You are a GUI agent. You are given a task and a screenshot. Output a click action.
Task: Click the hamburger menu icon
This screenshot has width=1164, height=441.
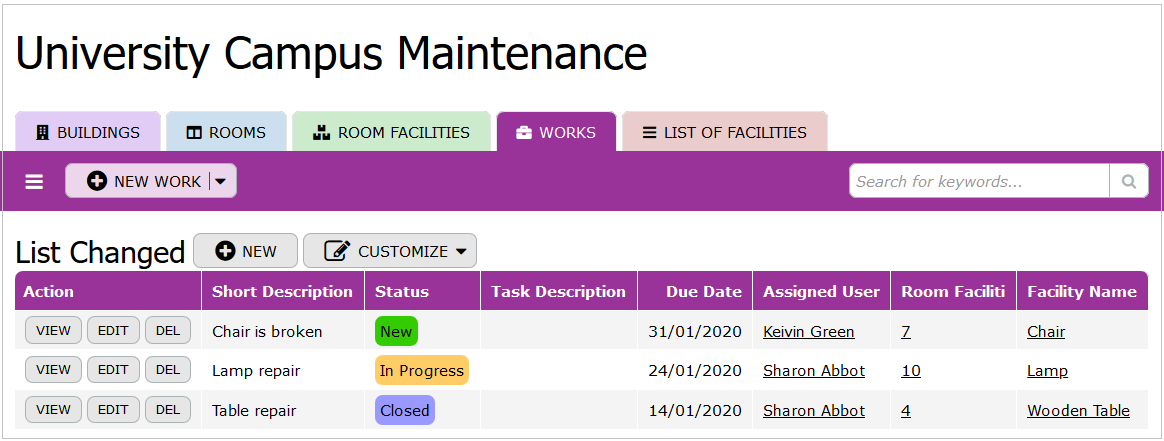click(x=35, y=182)
